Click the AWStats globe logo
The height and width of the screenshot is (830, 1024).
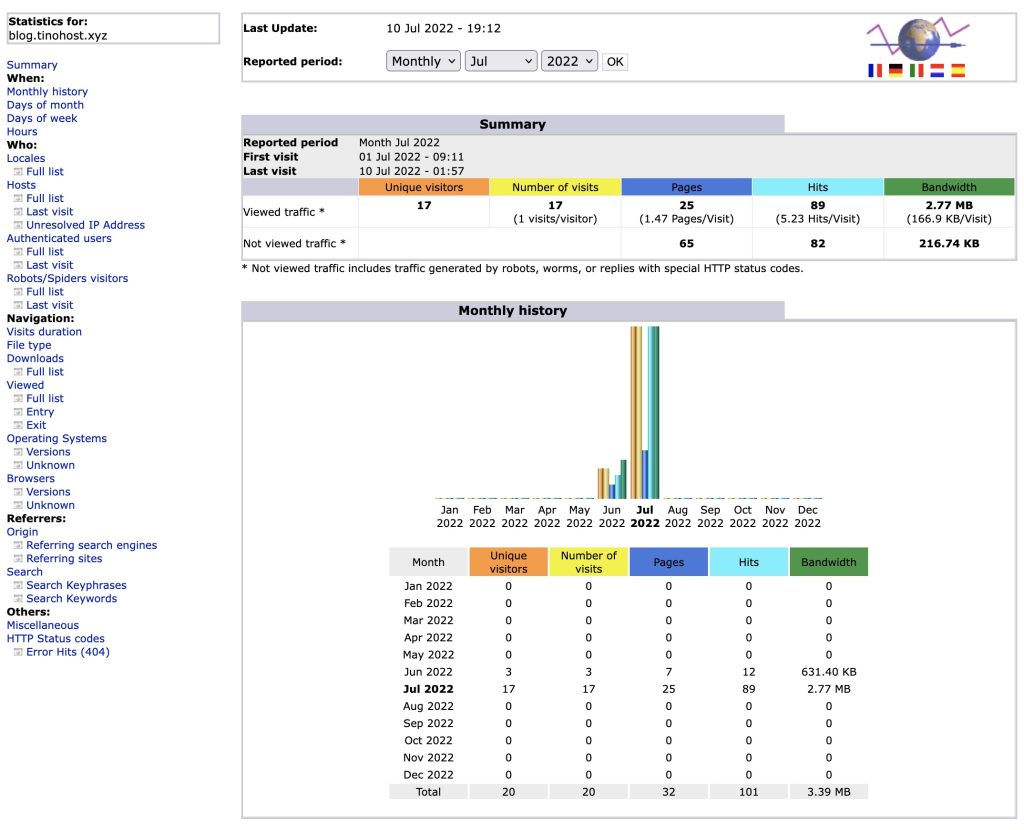point(918,39)
